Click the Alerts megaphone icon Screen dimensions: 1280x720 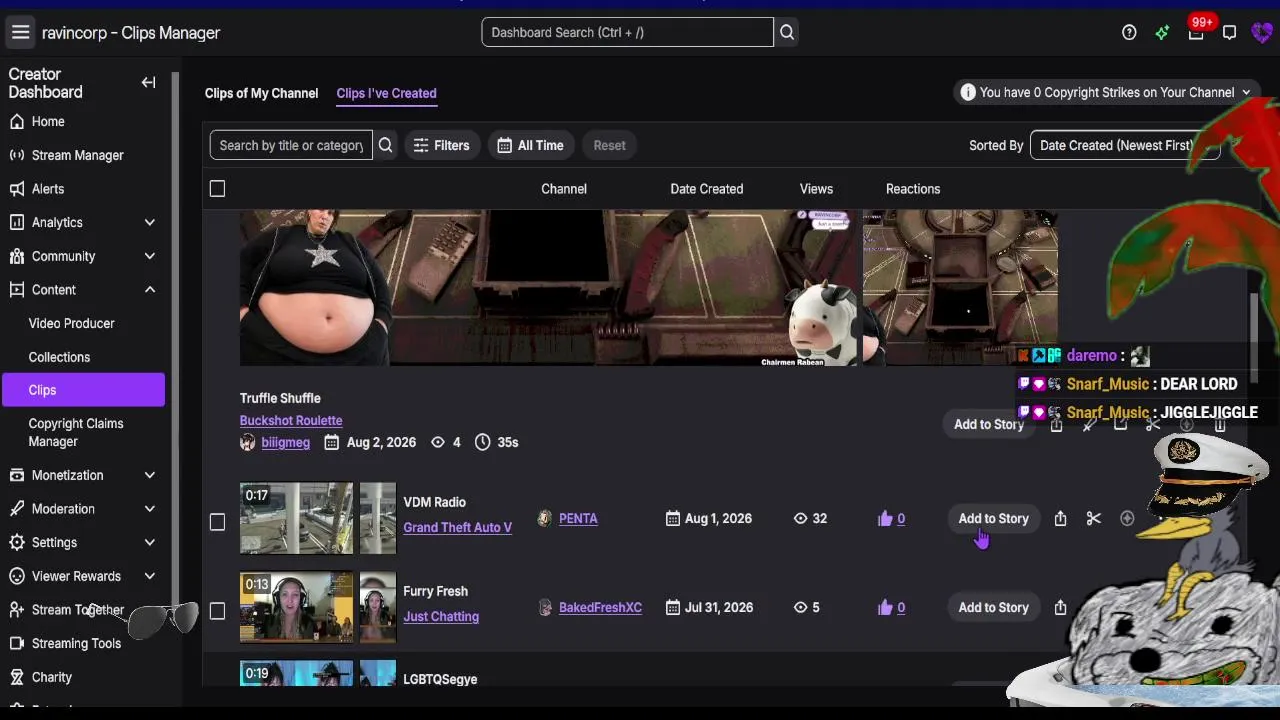(x=16, y=189)
